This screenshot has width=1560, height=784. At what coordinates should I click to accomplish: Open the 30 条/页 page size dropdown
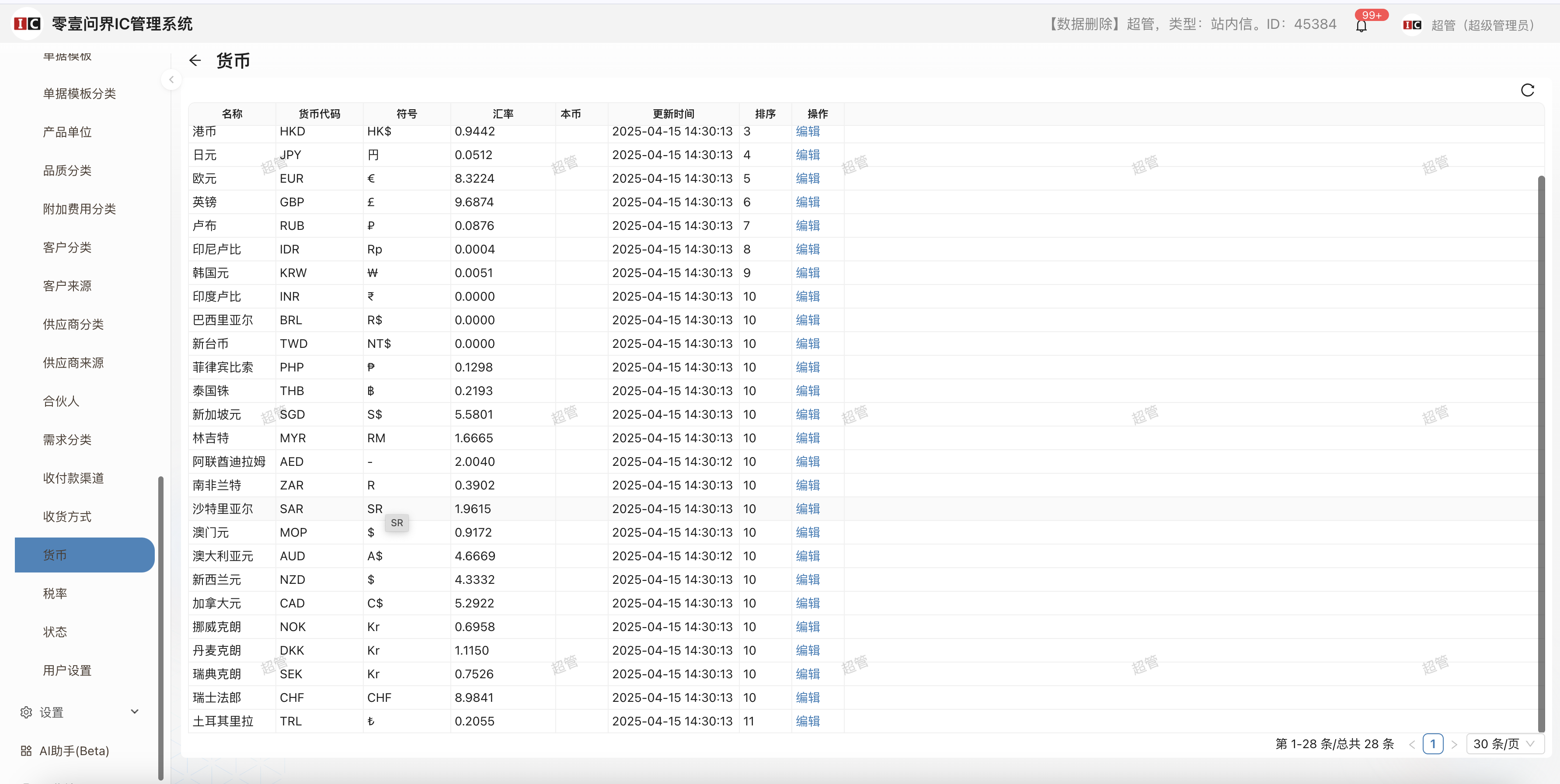pos(1504,744)
